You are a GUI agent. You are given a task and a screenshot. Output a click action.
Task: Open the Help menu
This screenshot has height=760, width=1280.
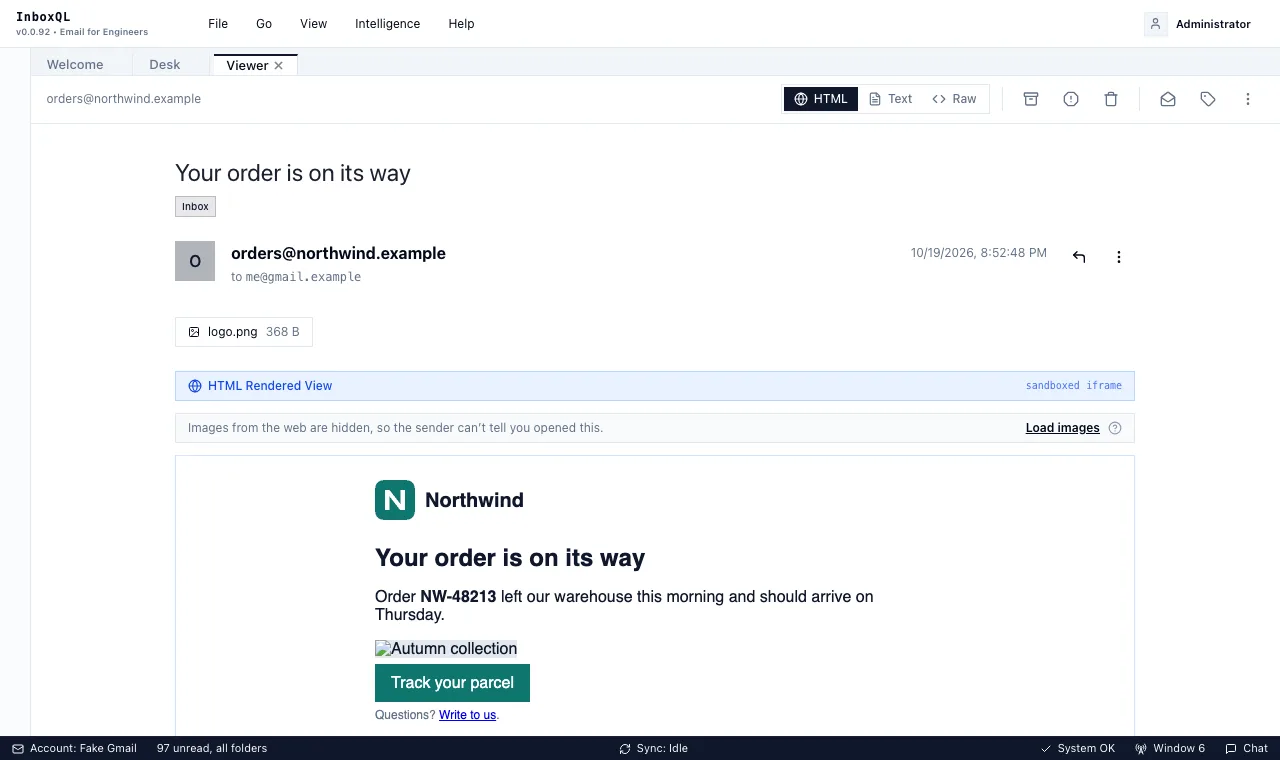pyautogui.click(x=462, y=24)
